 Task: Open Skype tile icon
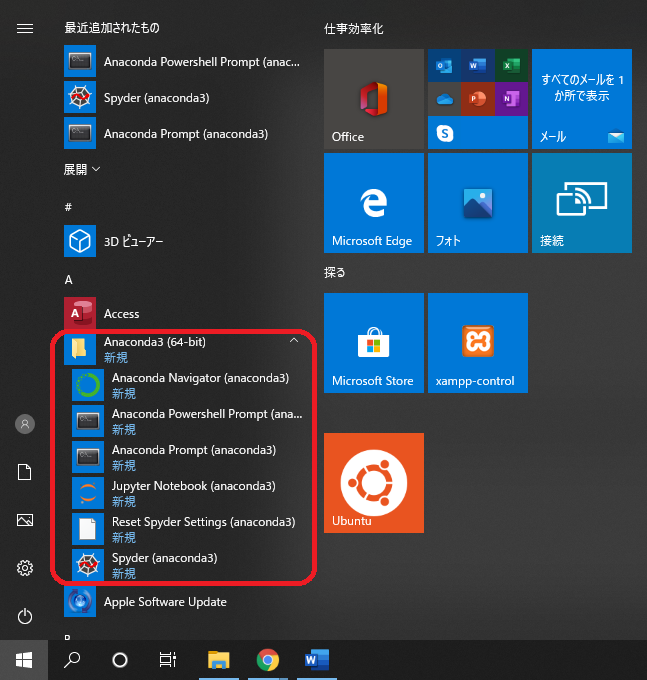[445, 133]
